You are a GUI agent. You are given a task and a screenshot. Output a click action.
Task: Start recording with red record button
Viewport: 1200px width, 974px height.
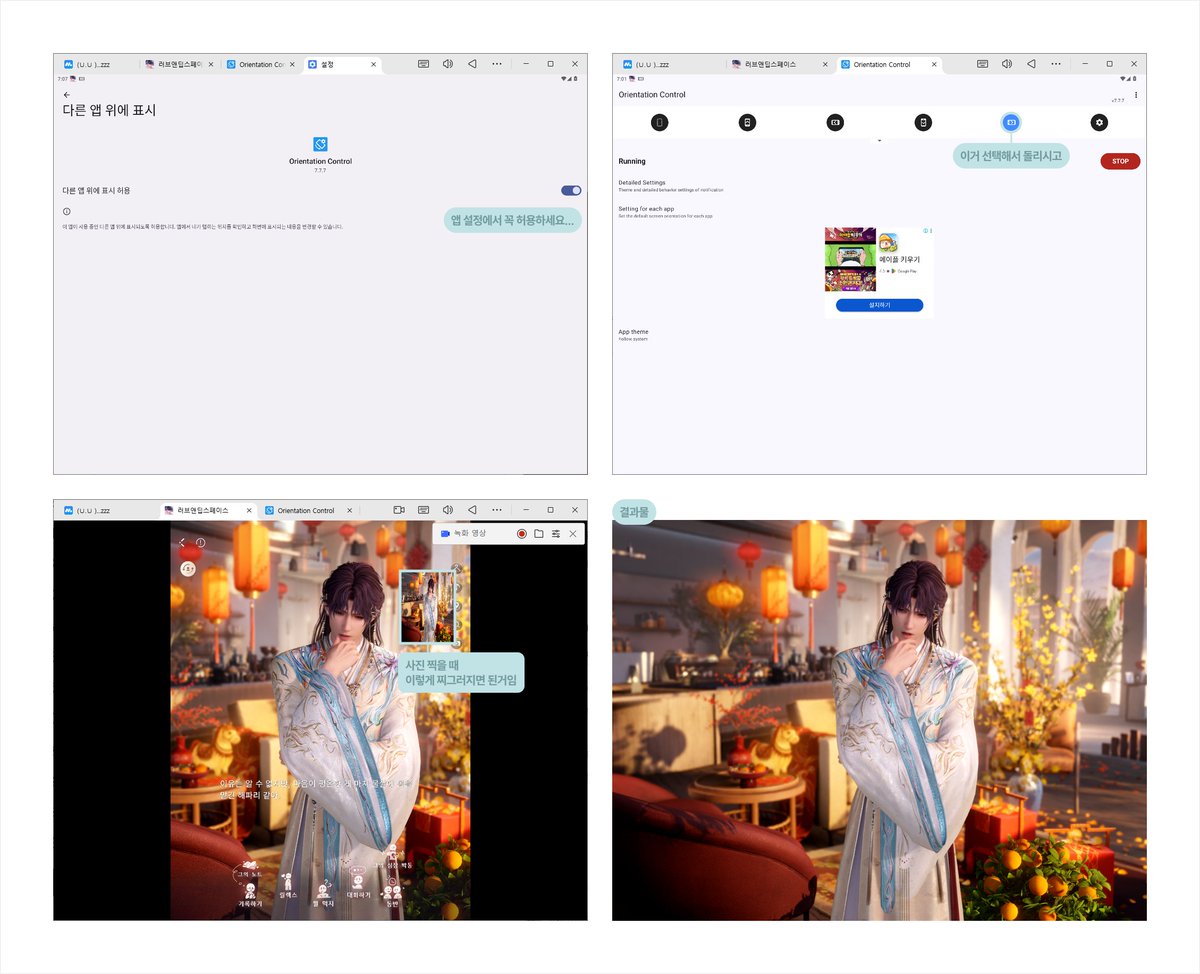click(522, 534)
